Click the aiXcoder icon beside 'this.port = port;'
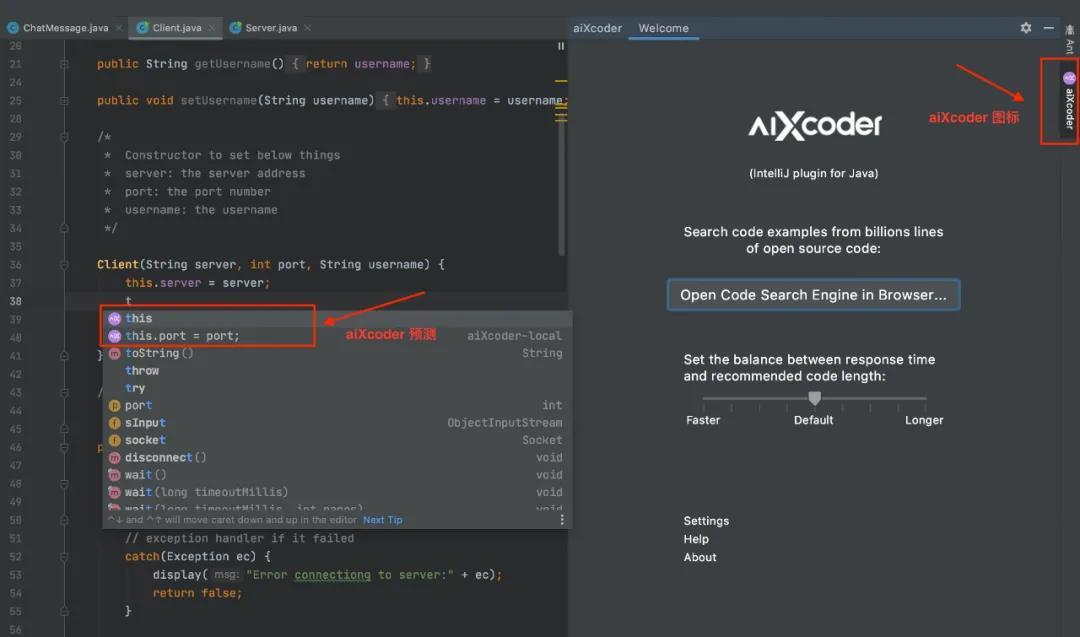Viewport: 1080px width, 637px height. pos(114,335)
